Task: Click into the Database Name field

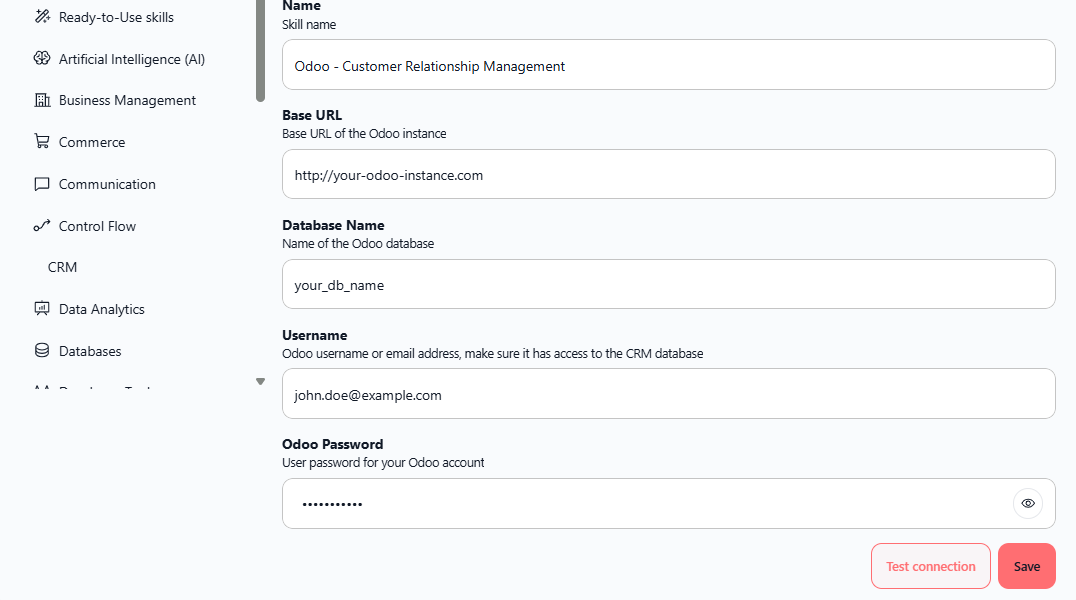Action: pyautogui.click(x=668, y=284)
